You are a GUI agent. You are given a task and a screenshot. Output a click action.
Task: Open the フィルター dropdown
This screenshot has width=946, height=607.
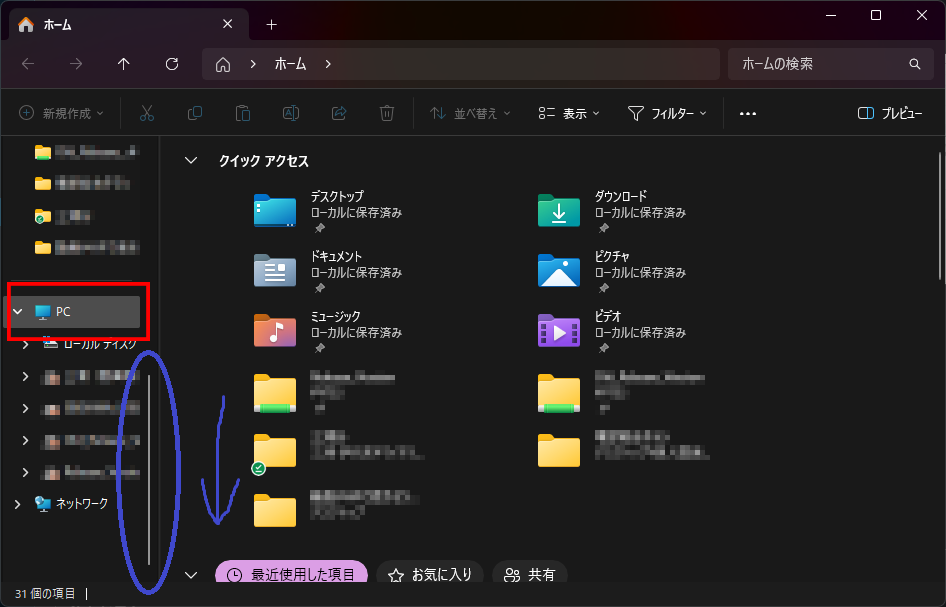click(668, 113)
